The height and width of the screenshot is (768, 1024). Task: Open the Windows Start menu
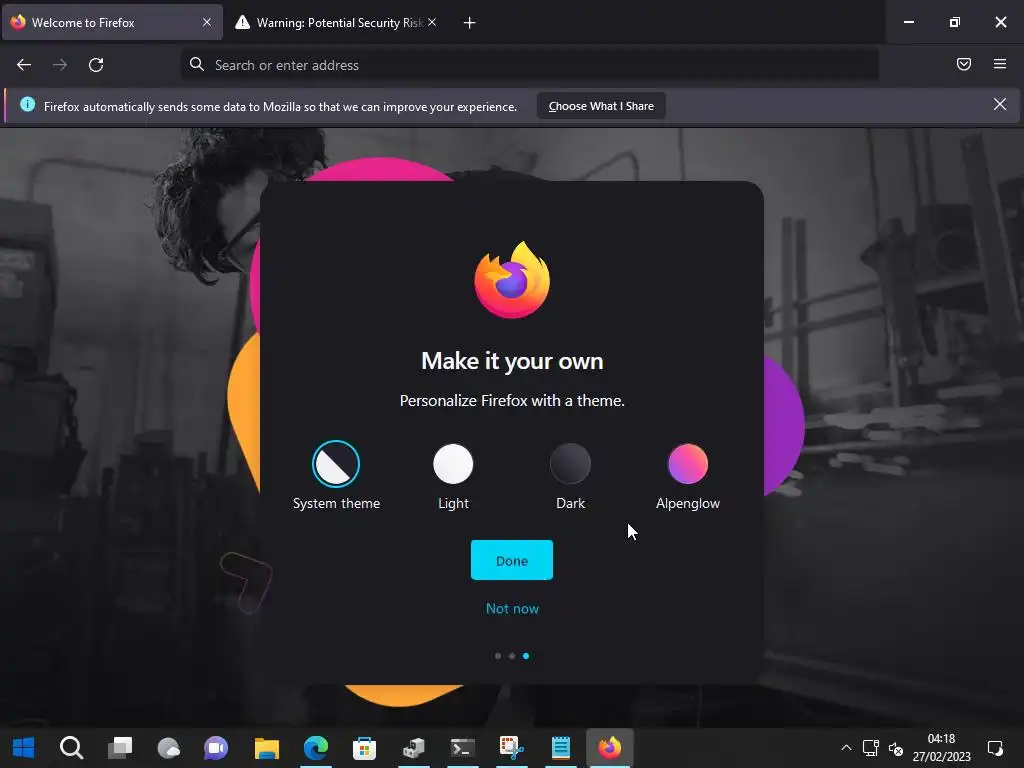pyautogui.click(x=24, y=748)
